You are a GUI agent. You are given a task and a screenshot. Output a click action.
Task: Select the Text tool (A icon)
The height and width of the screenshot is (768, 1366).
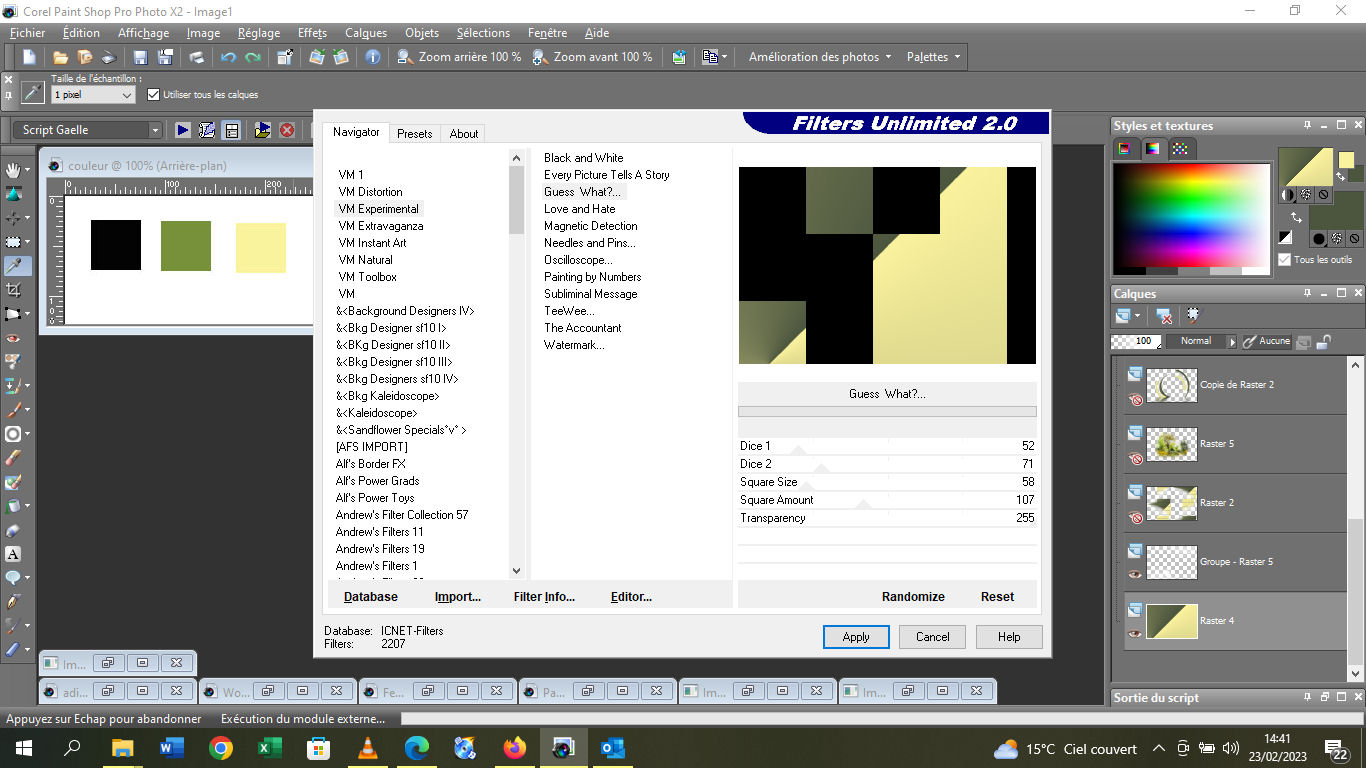13,554
